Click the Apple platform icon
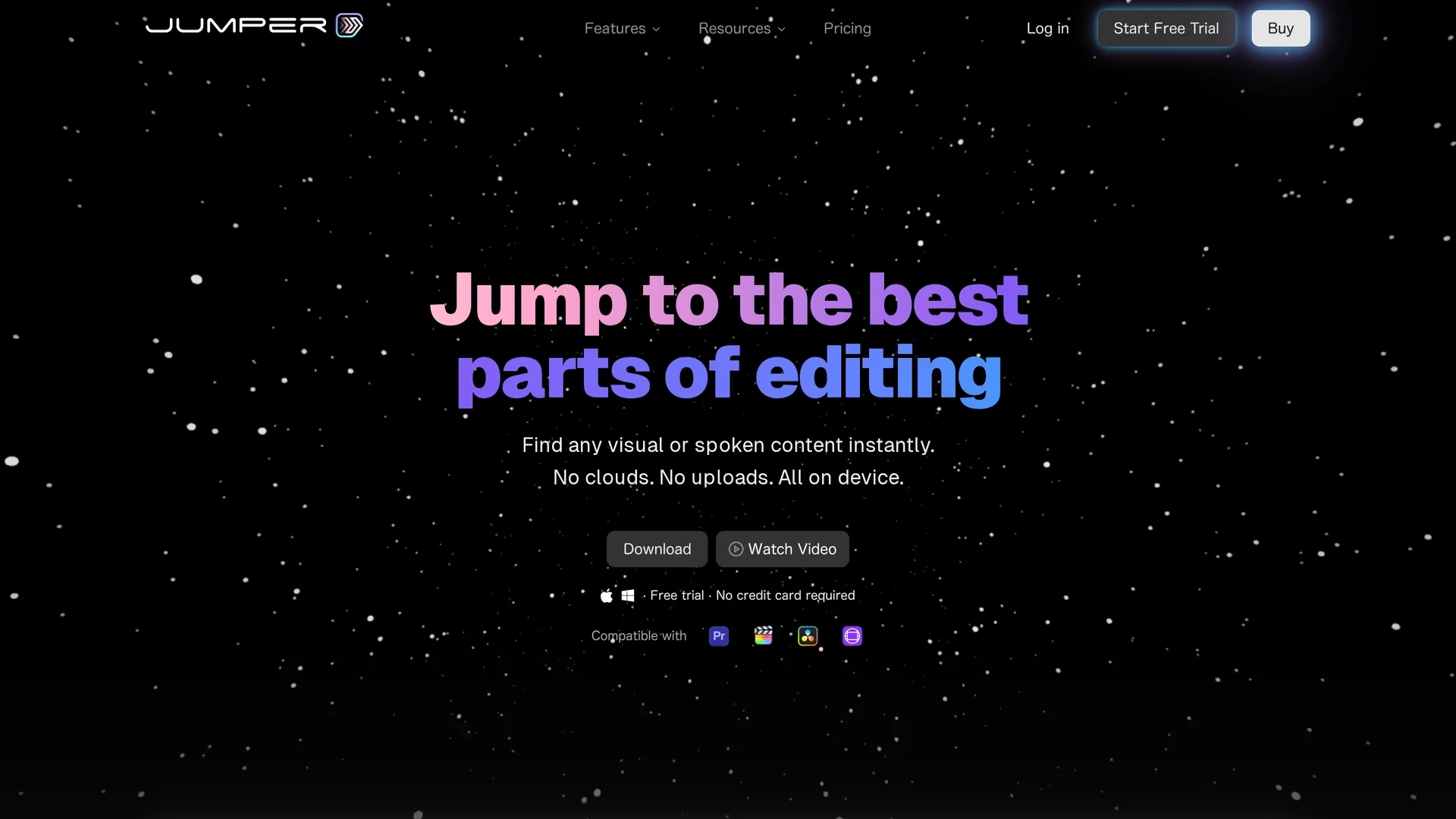This screenshot has height=819, width=1456. coord(607,596)
